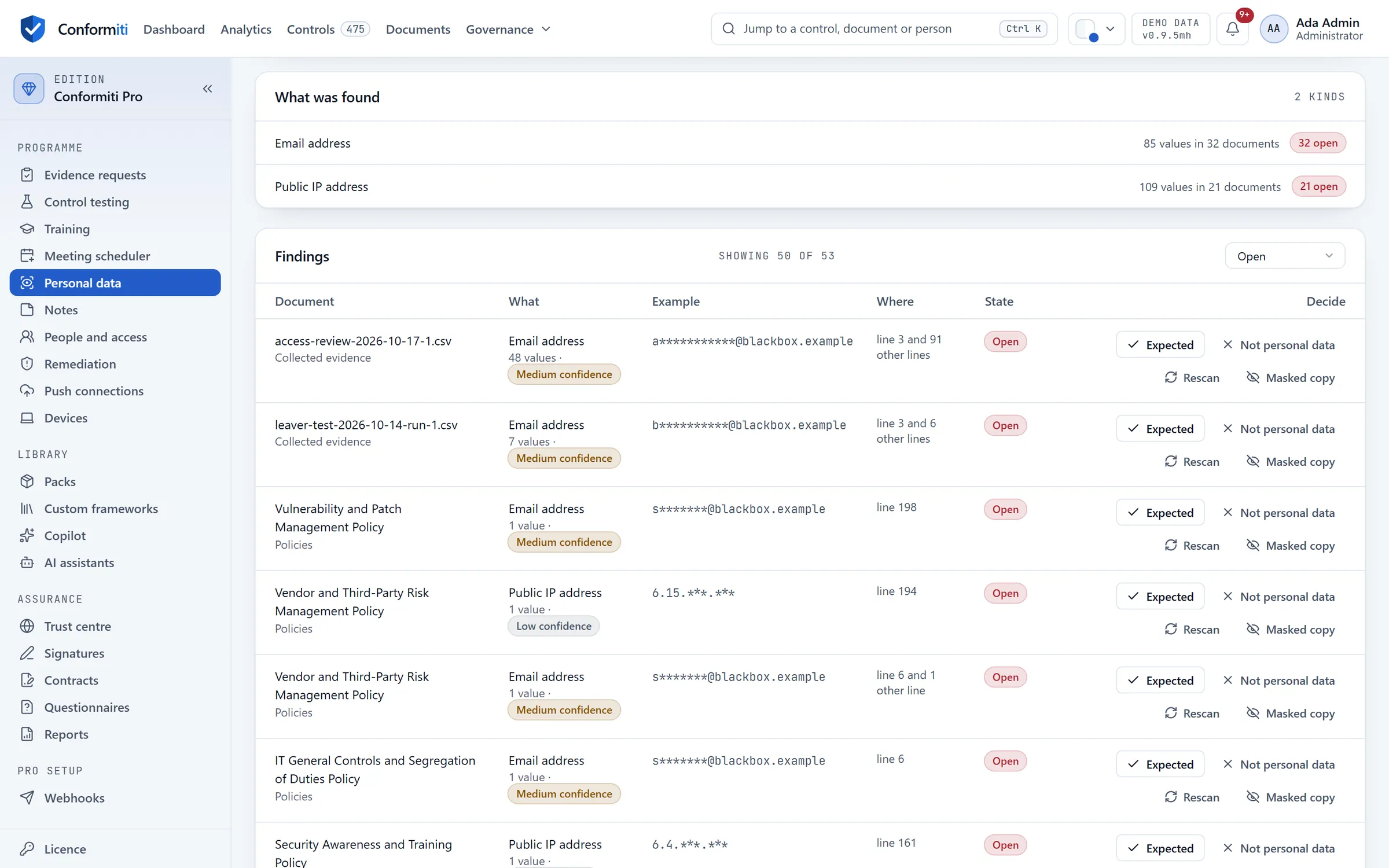Mark line 194 Public IP finding as Expected

[1160, 597]
